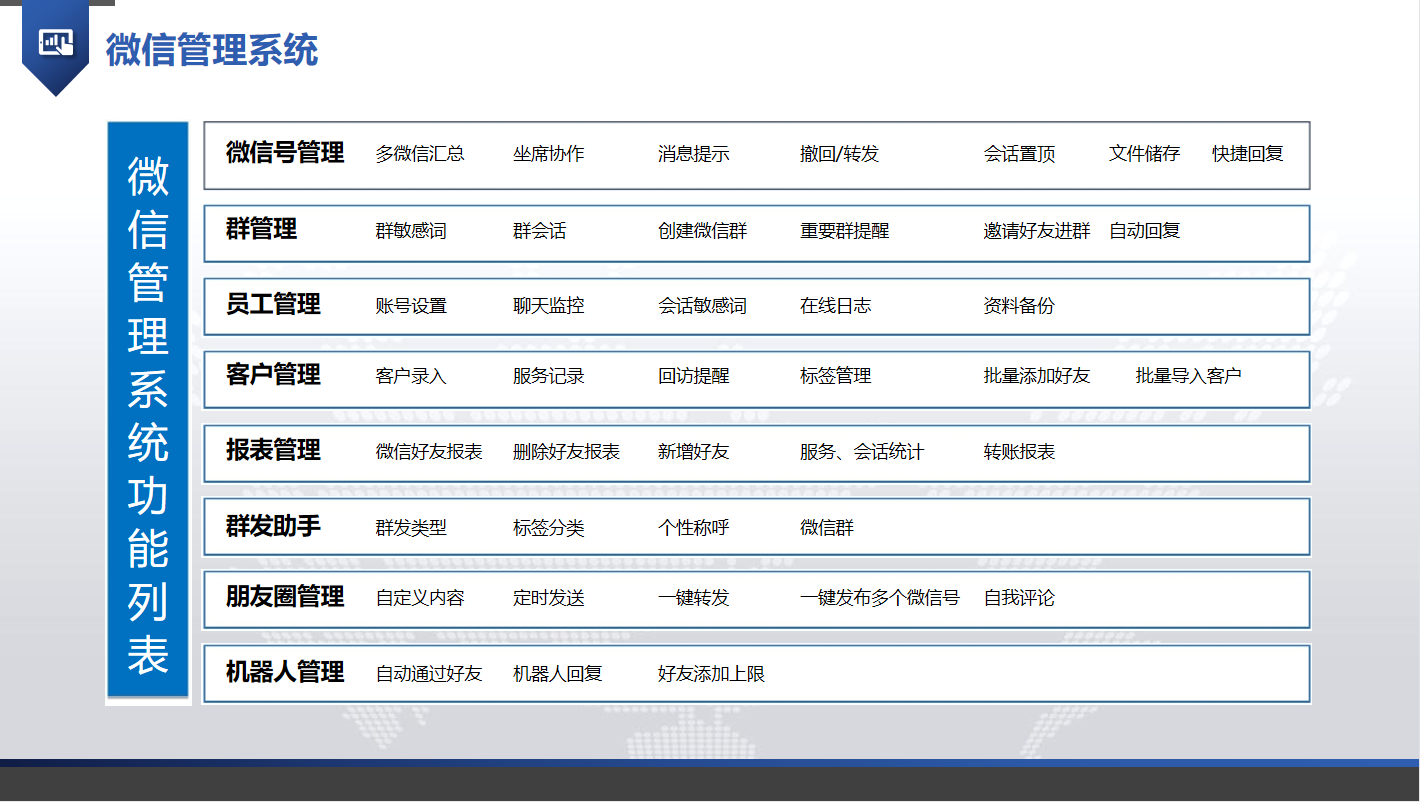Click the 一键转发 feature text
1420x802 pixels.
pos(693,598)
